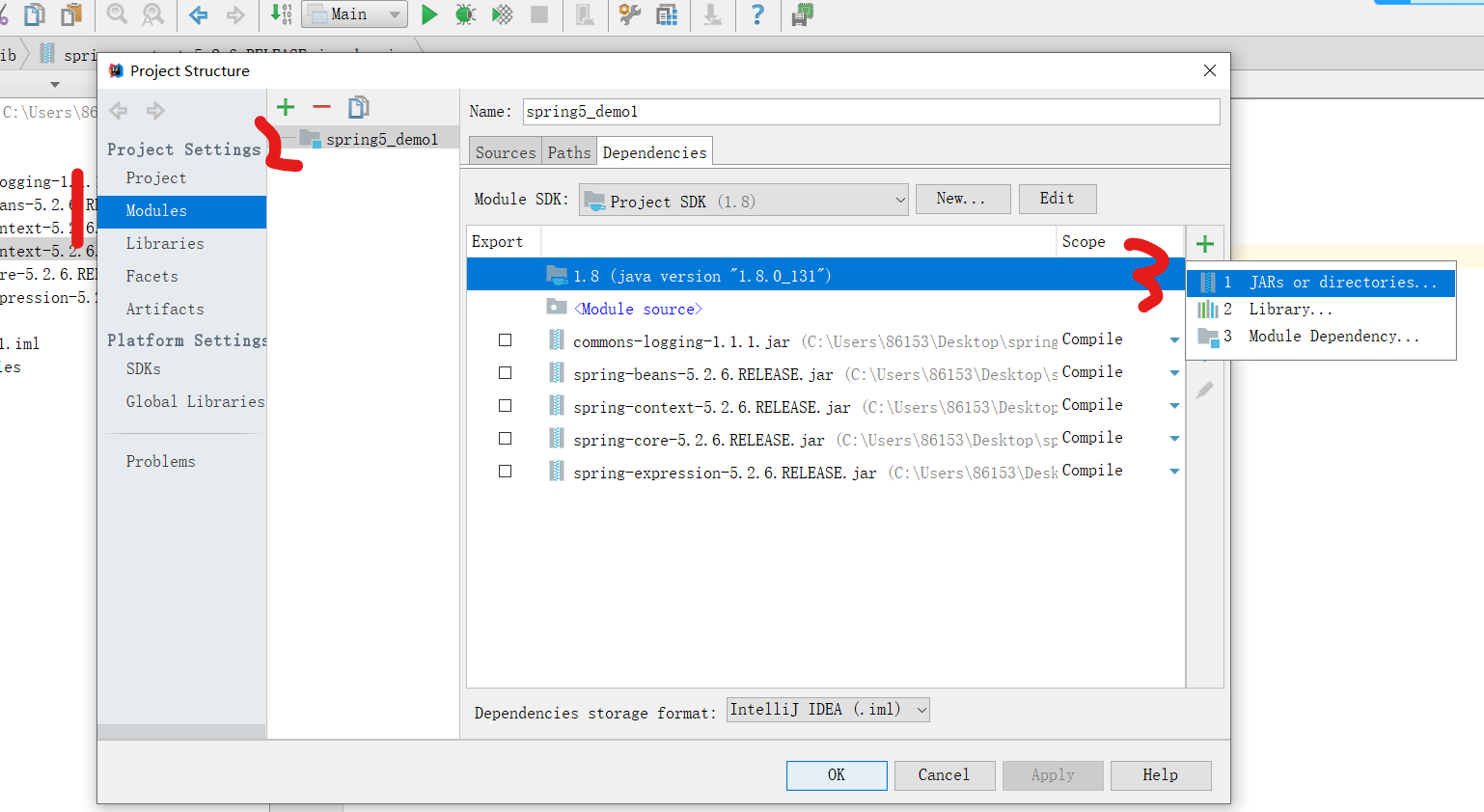1484x812 pixels.
Task: Open the Module SDK dropdown
Action: [744, 200]
